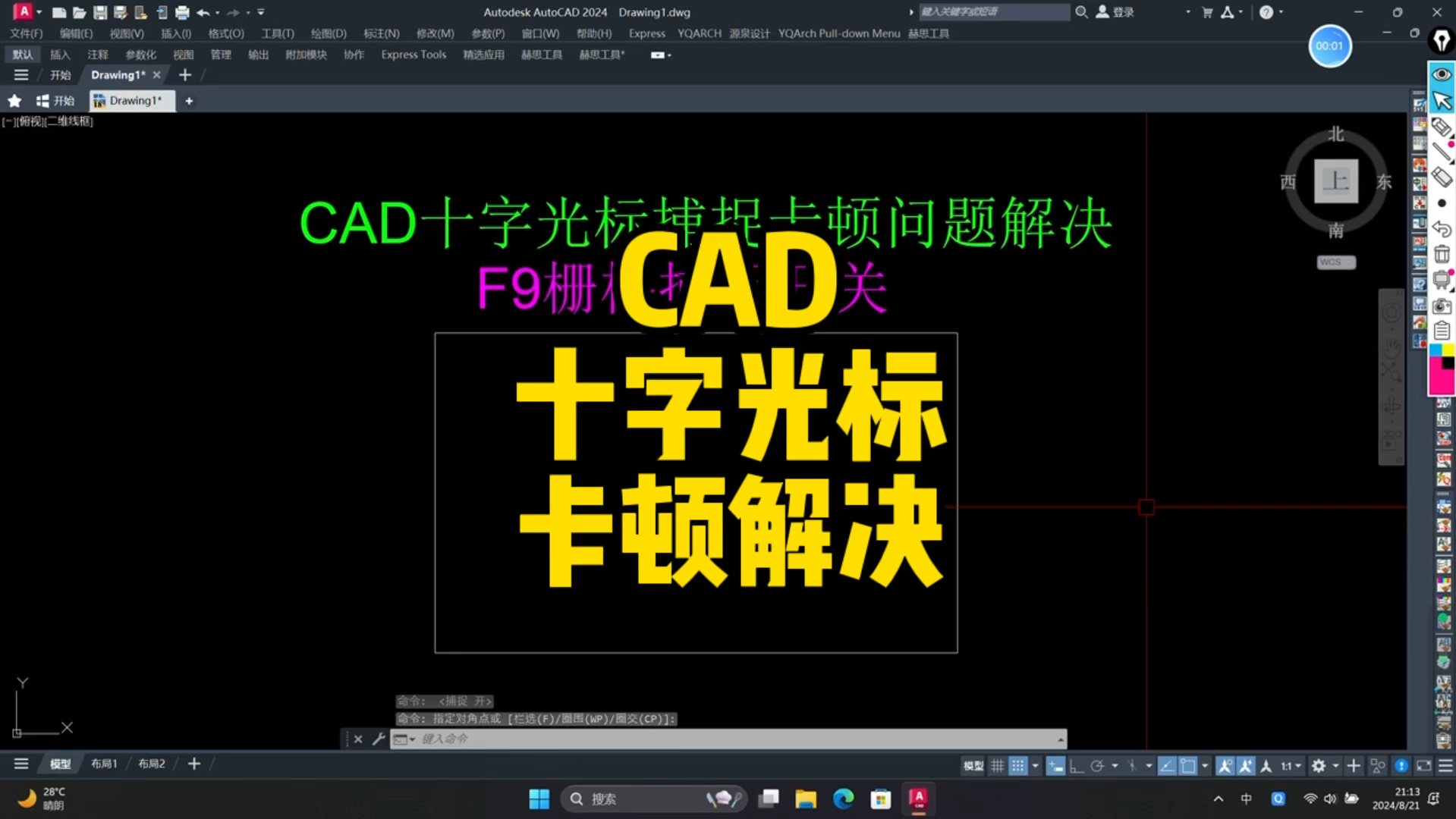Click the WCS label under ViewCube

(1335, 262)
